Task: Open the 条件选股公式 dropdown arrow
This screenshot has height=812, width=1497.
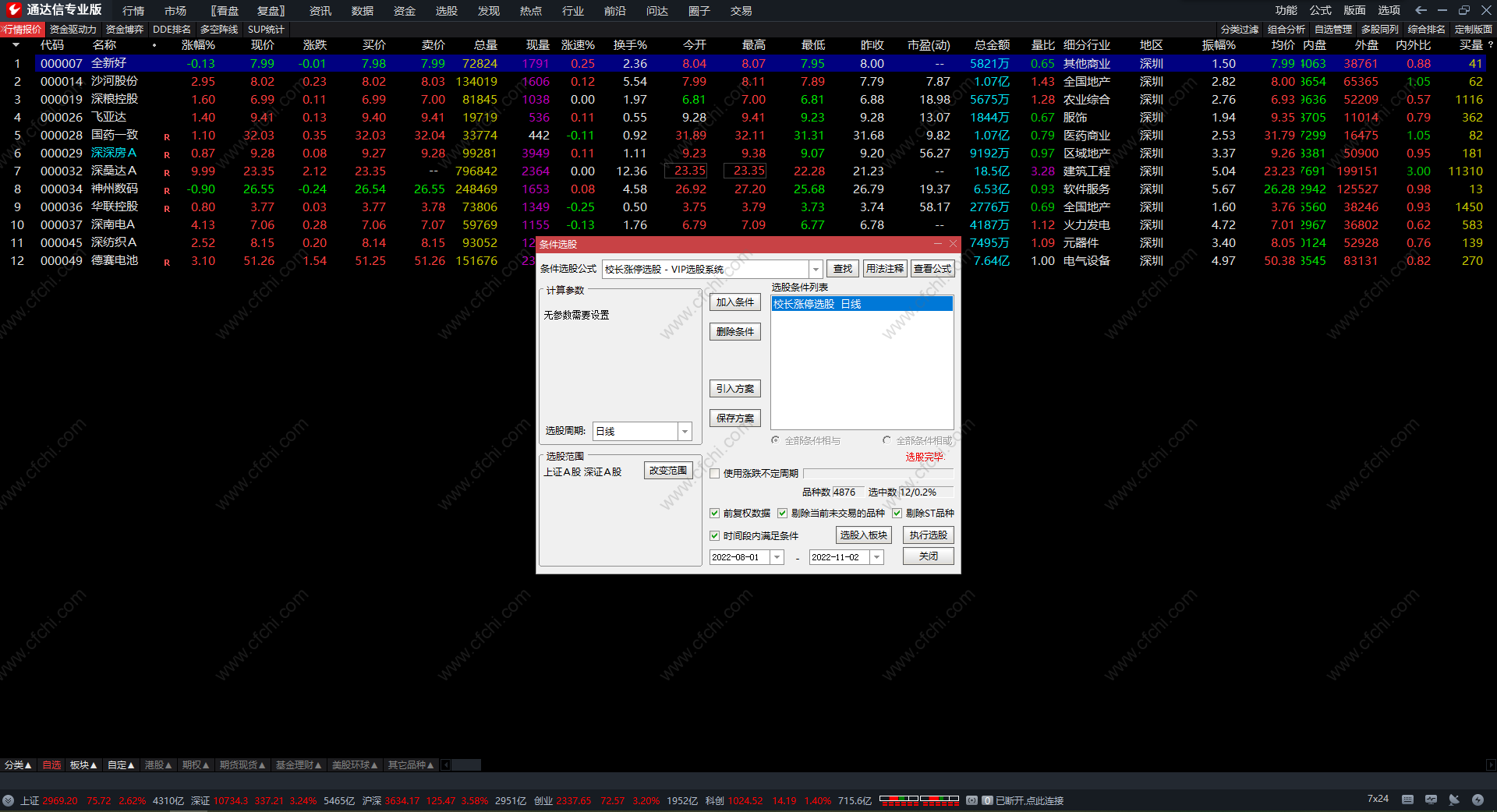Action: (816, 269)
